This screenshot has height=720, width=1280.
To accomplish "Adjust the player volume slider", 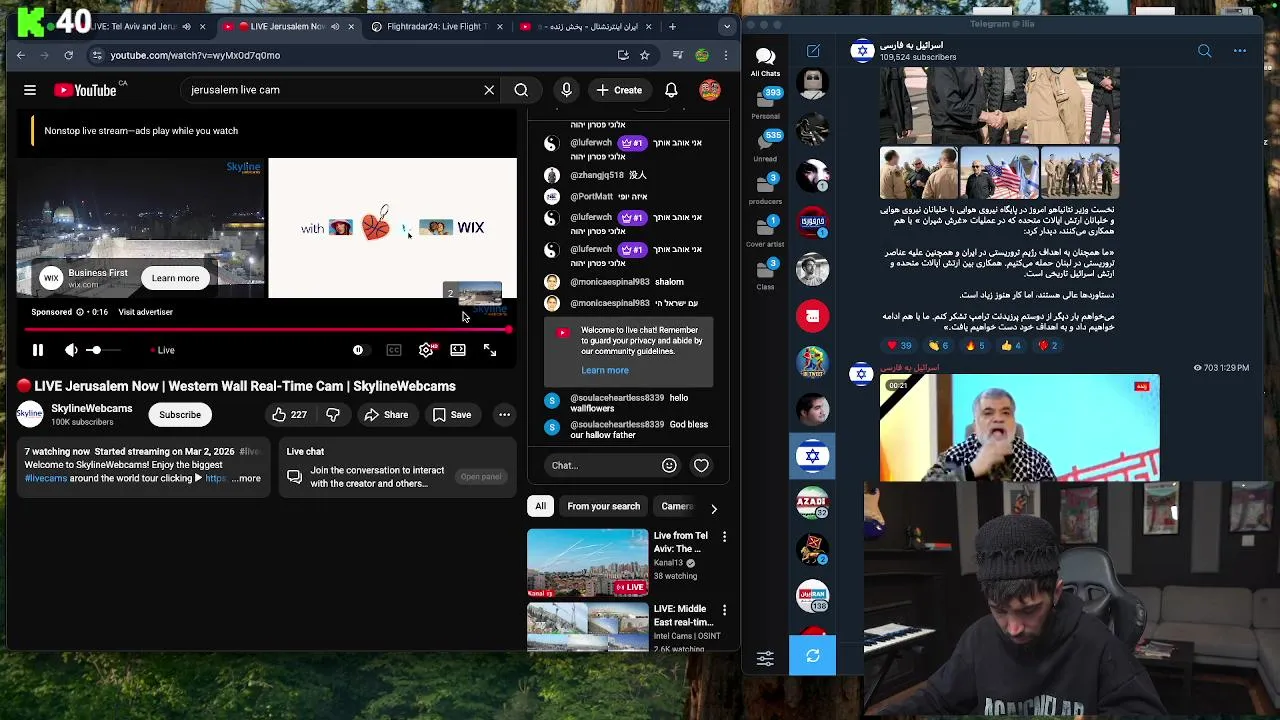I will pyautogui.click(x=104, y=350).
